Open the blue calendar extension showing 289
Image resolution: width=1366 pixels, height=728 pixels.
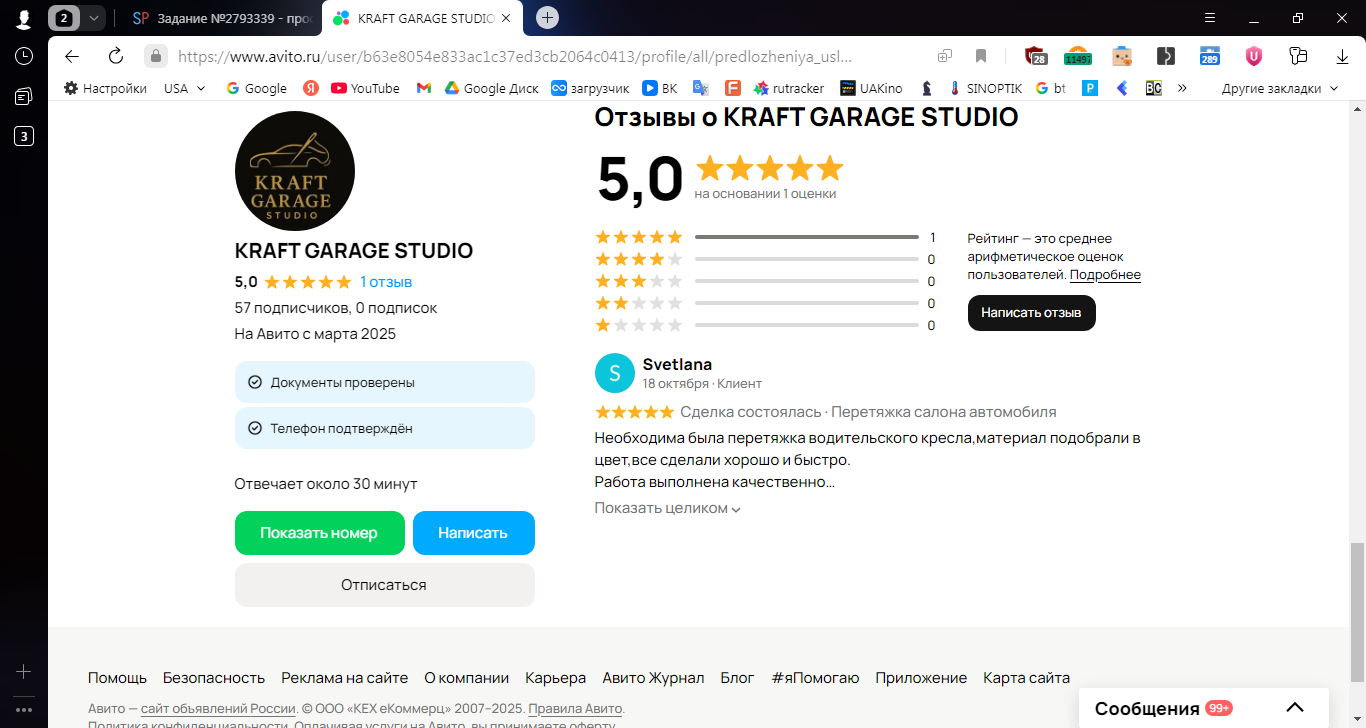point(1210,56)
